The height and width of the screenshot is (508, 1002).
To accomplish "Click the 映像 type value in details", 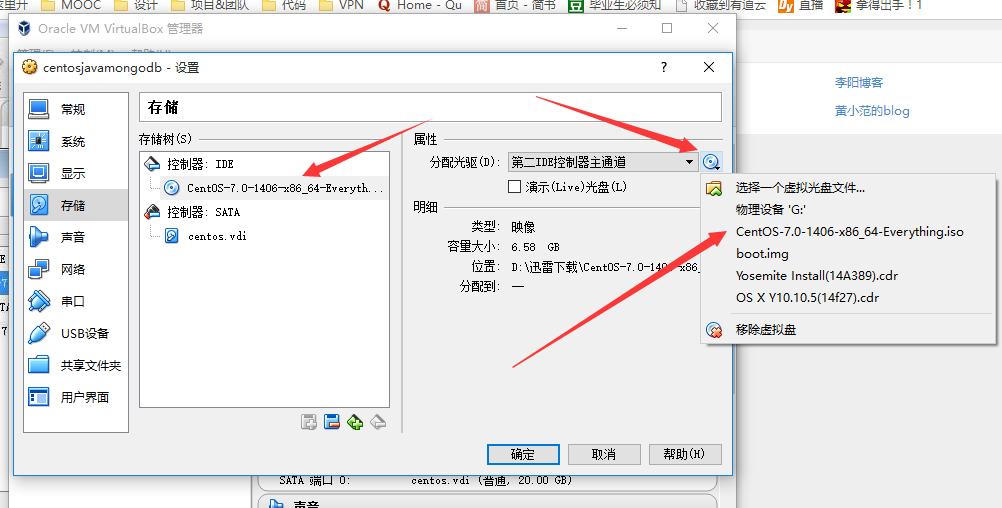I will pyautogui.click(x=523, y=227).
